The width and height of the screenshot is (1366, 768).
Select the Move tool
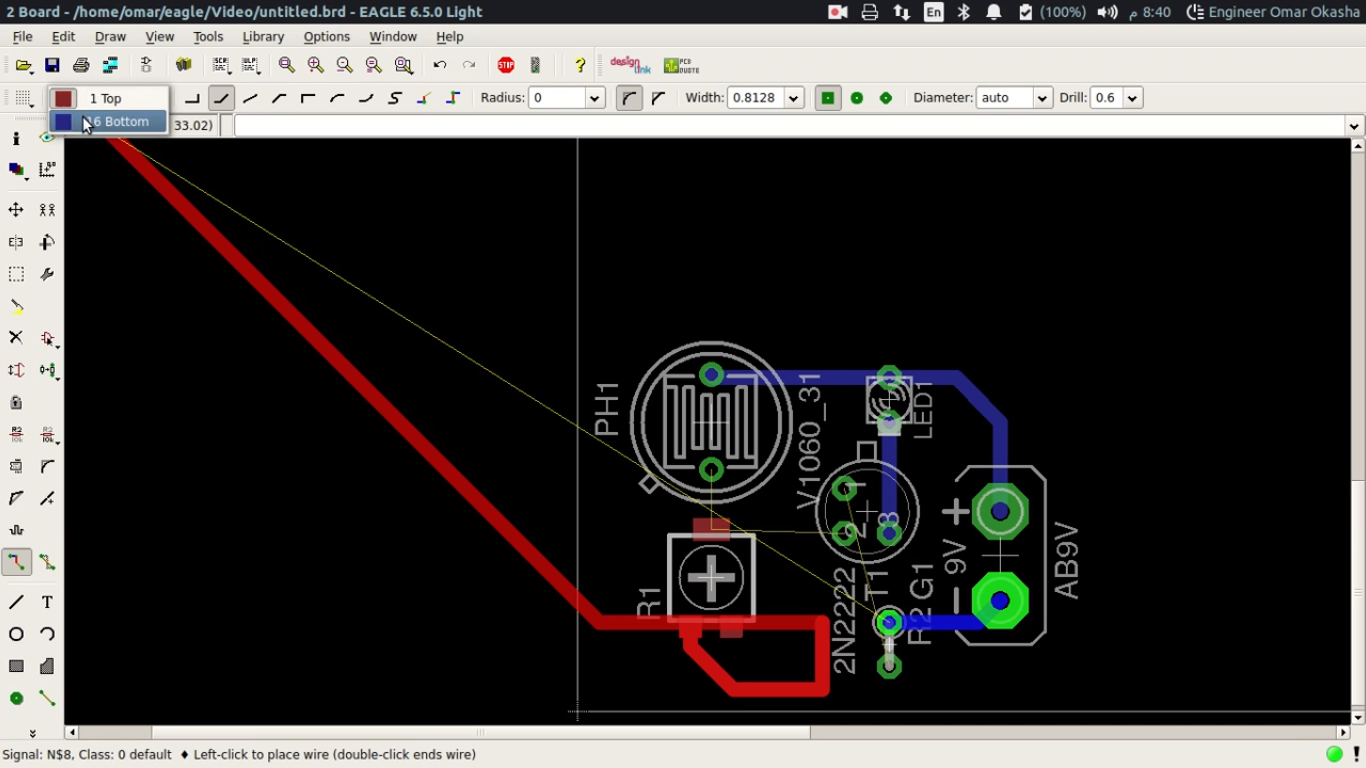click(16, 210)
